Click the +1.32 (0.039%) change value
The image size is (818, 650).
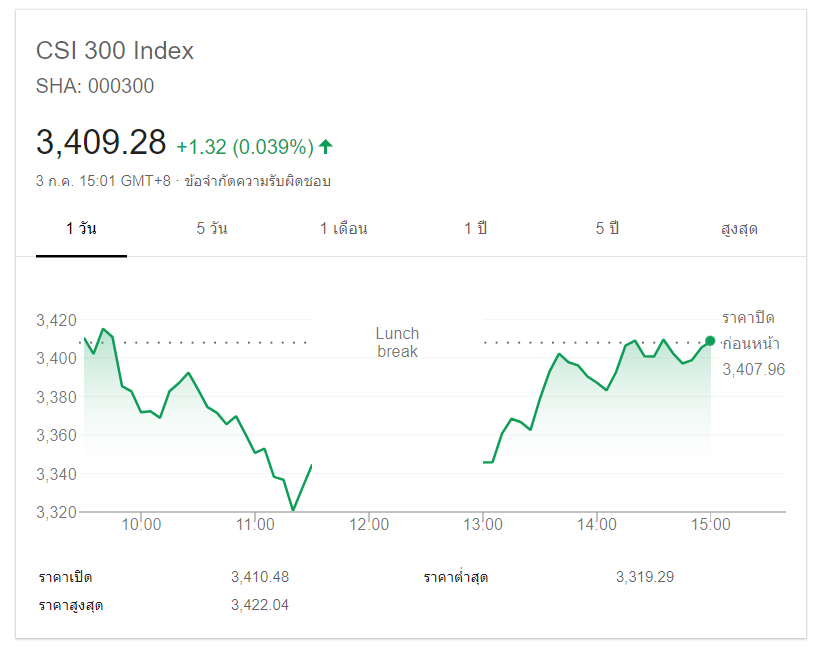tap(245, 147)
